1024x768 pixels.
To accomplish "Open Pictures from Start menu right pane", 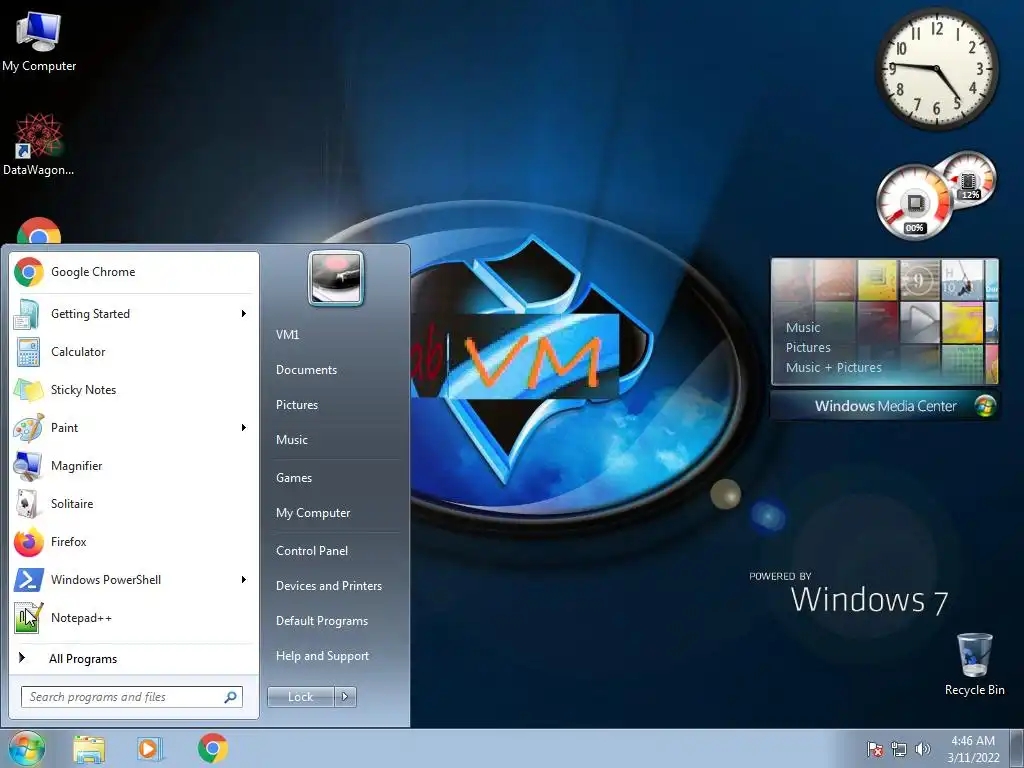I will [x=297, y=406].
